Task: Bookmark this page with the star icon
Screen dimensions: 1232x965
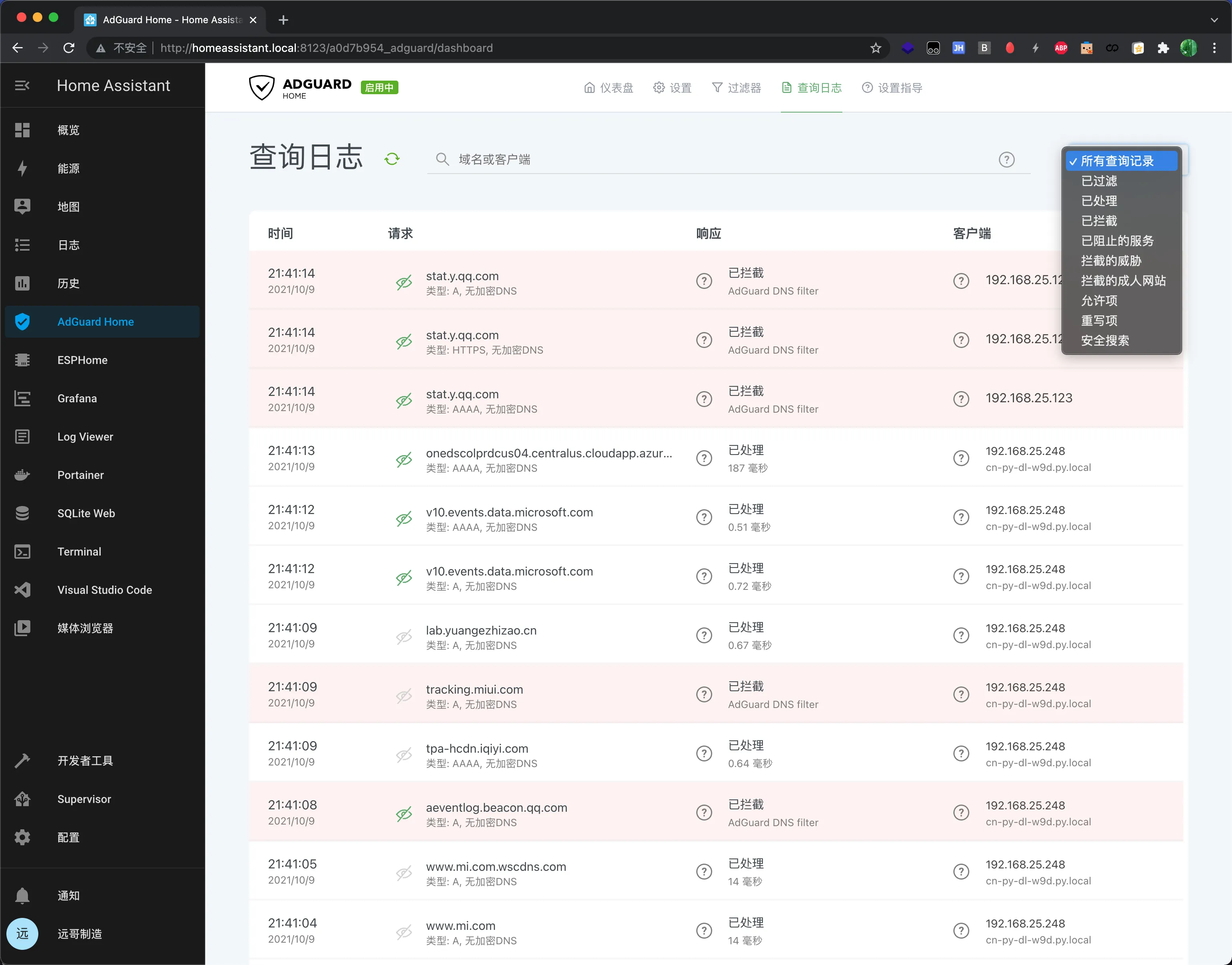Action: pyautogui.click(x=875, y=48)
